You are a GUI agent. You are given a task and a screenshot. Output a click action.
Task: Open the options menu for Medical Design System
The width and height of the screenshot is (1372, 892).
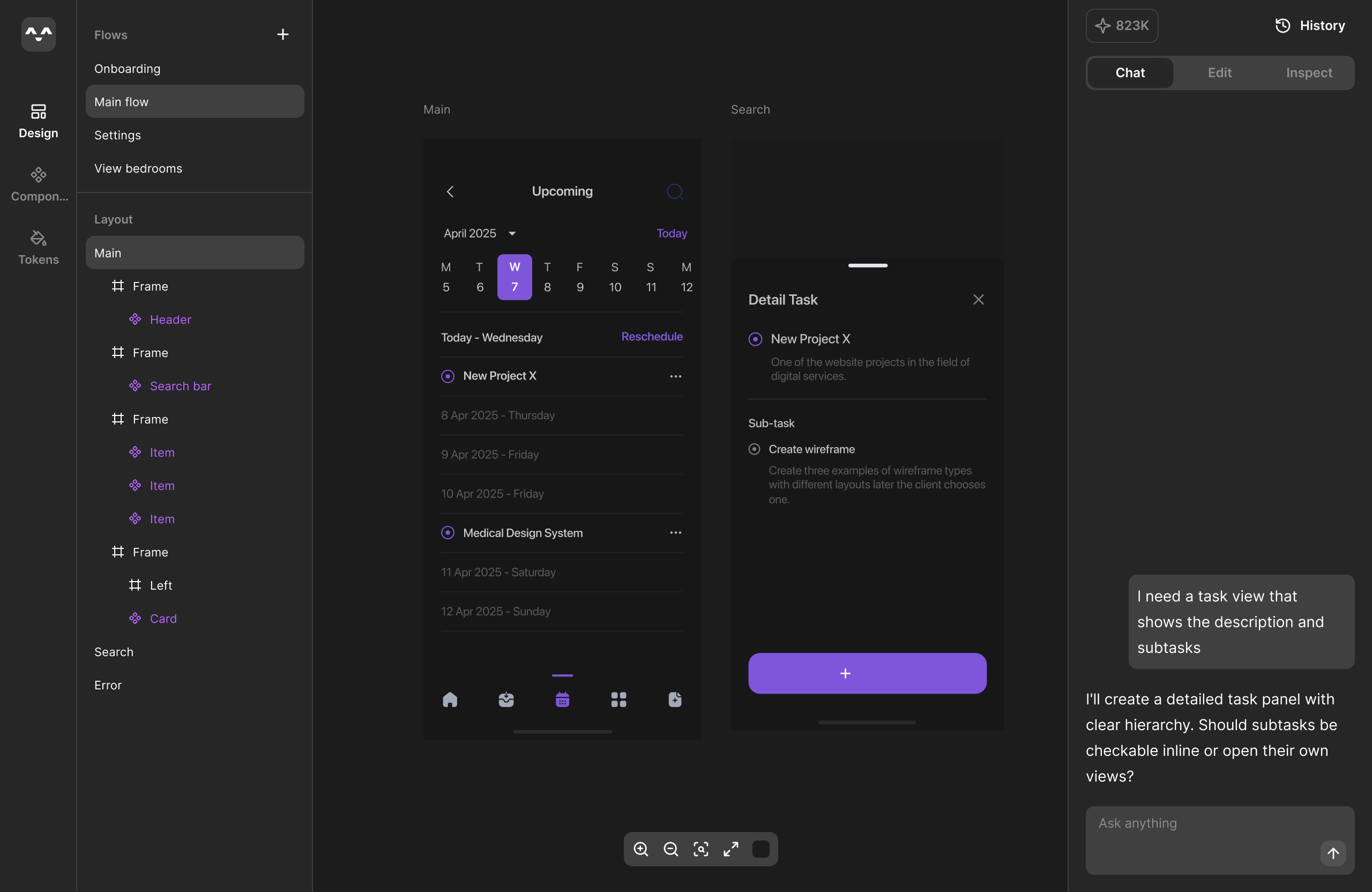pyautogui.click(x=675, y=532)
